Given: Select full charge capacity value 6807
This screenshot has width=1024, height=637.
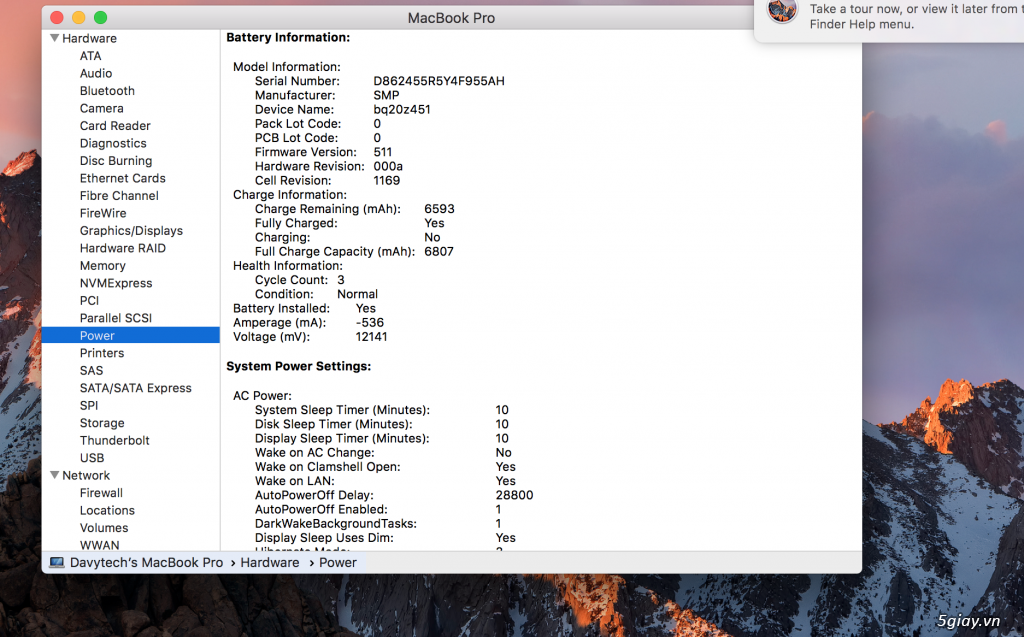Looking at the screenshot, I should pyautogui.click(x=439, y=252).
